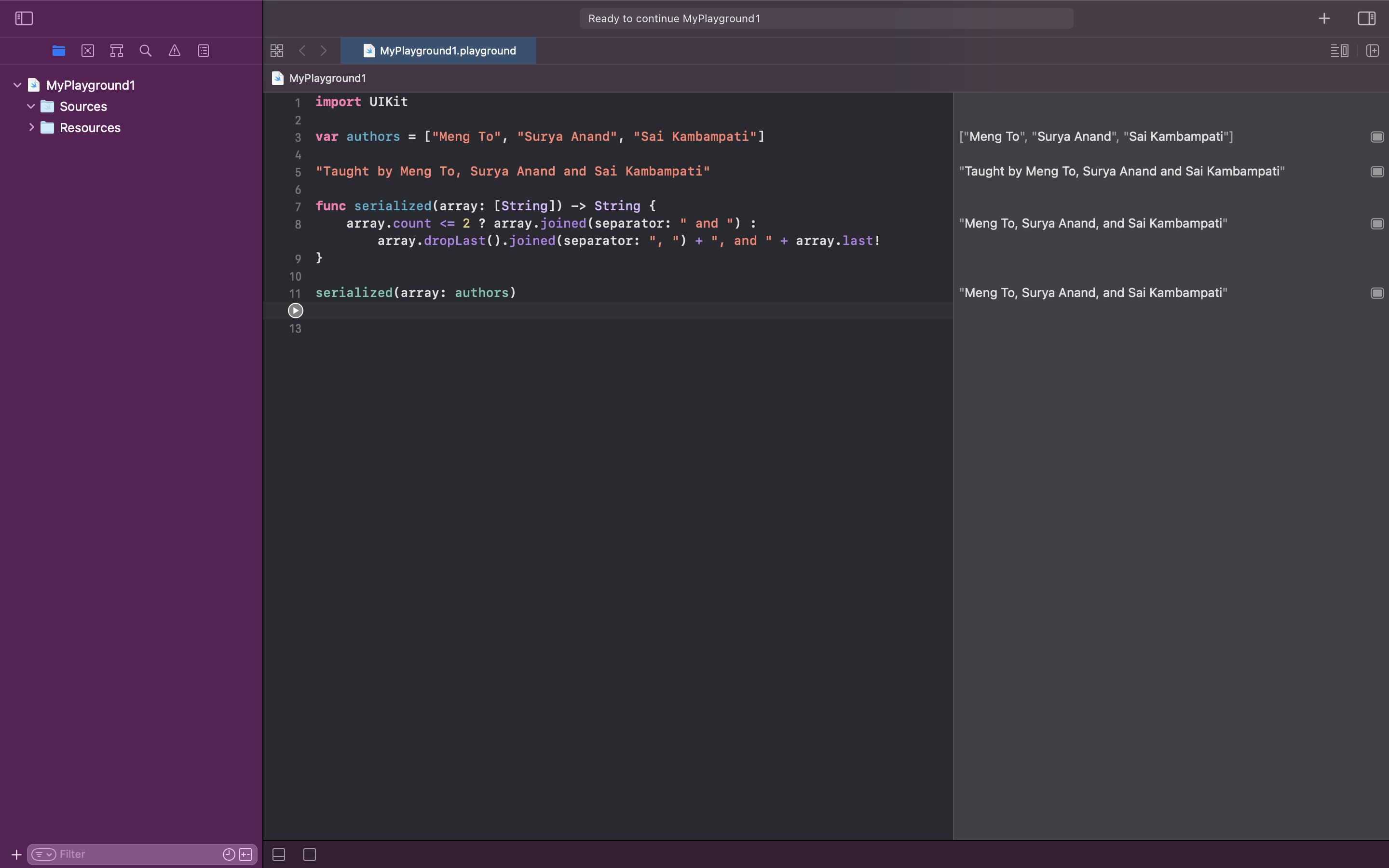Click the related items grid icon
The height and width of the screenshot is (868, 1389).
pos(277,51)
